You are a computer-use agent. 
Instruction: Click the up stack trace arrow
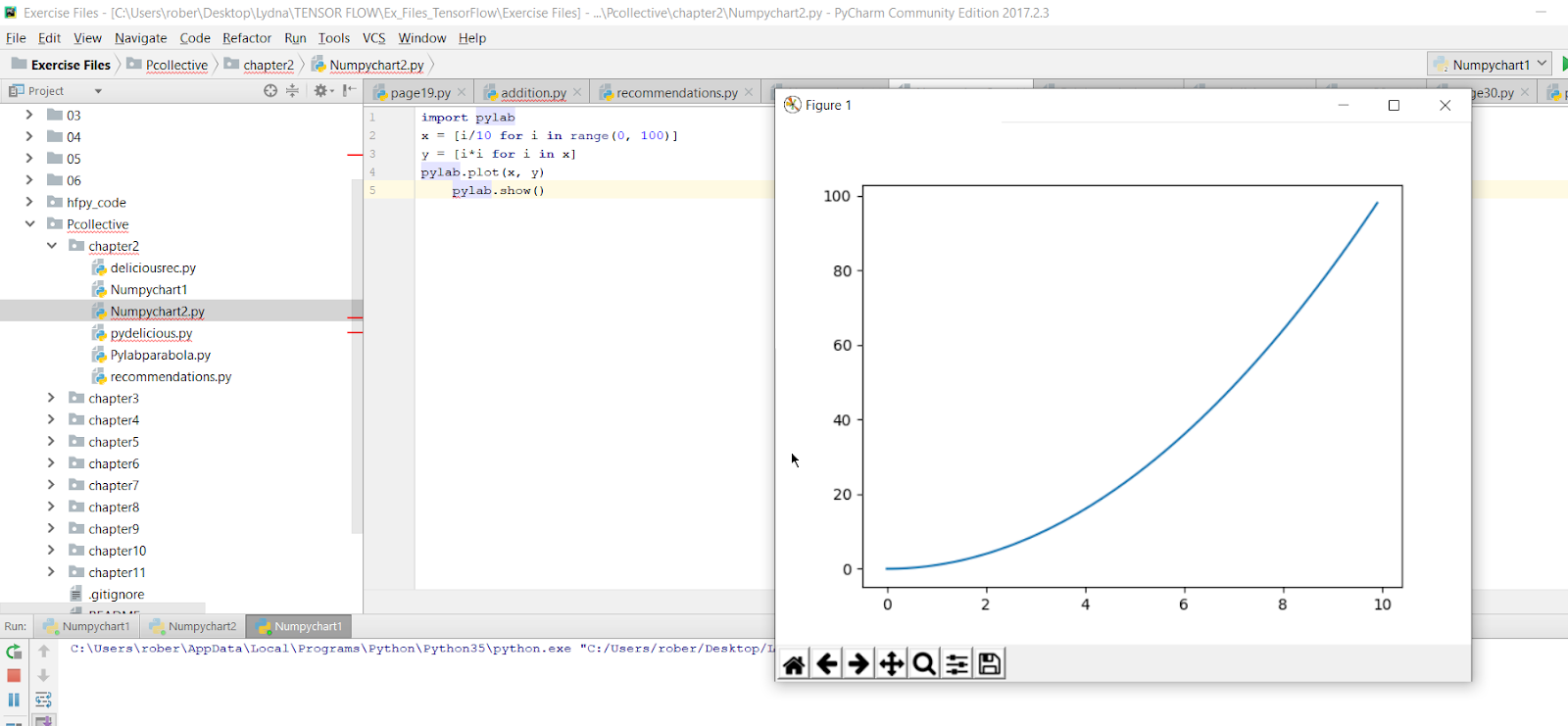click(43, 652)
